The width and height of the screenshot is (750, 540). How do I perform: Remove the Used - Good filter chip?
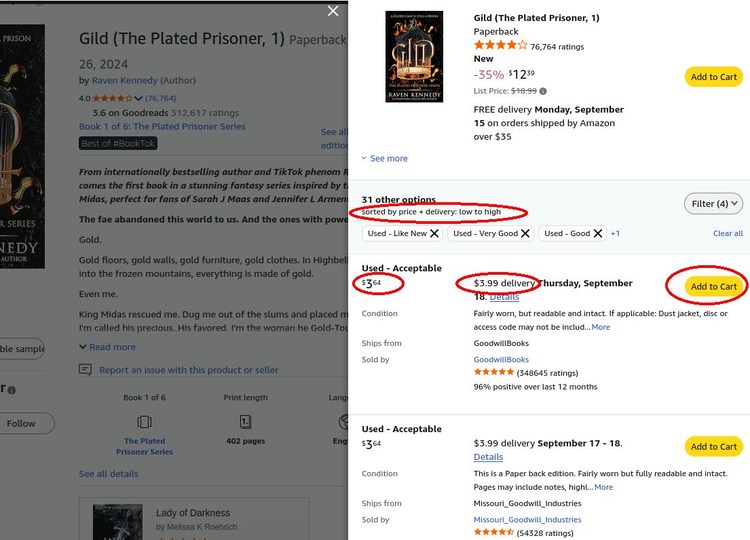click(x=597, y=233)
